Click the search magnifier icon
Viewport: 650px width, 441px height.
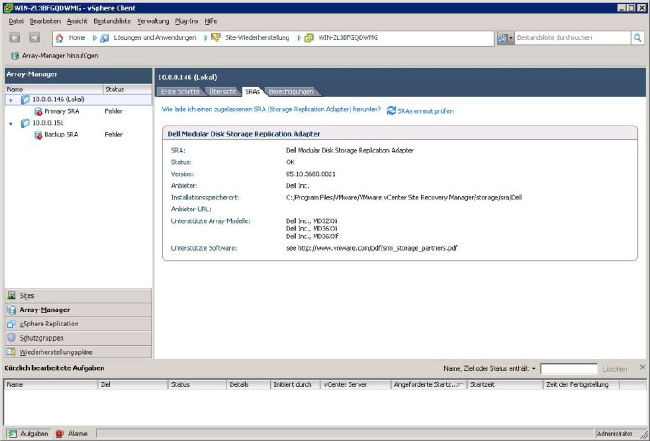click(x=637, y=37)
